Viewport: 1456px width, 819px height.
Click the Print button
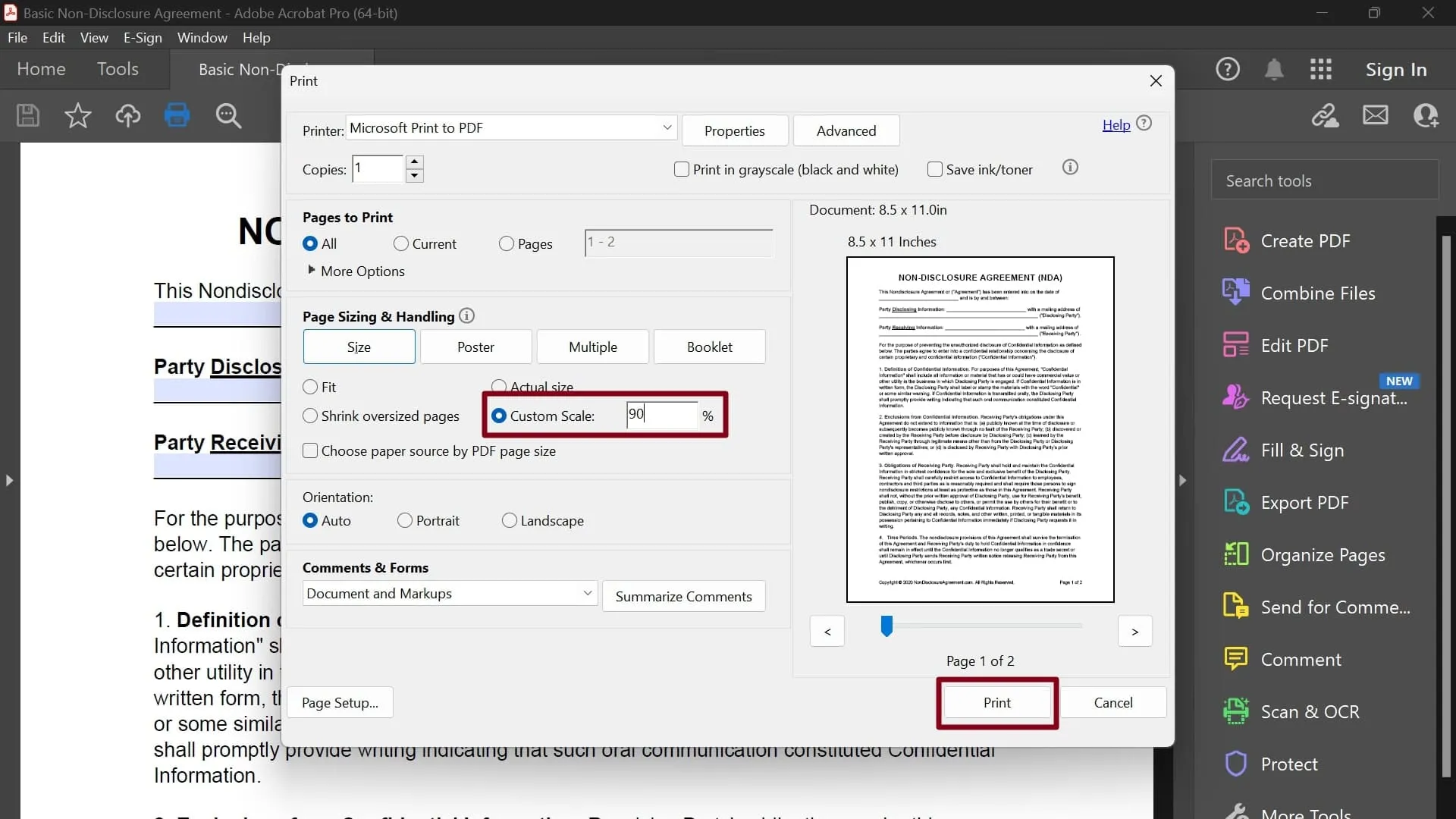(x=996, y=702)
